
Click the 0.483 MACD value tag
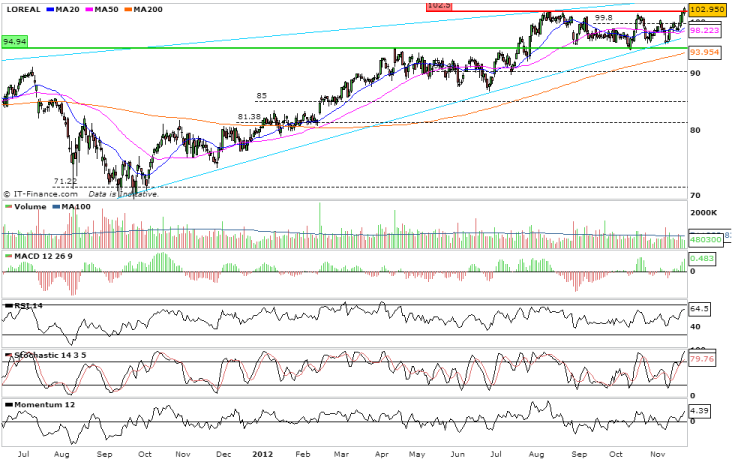(702, 259)
